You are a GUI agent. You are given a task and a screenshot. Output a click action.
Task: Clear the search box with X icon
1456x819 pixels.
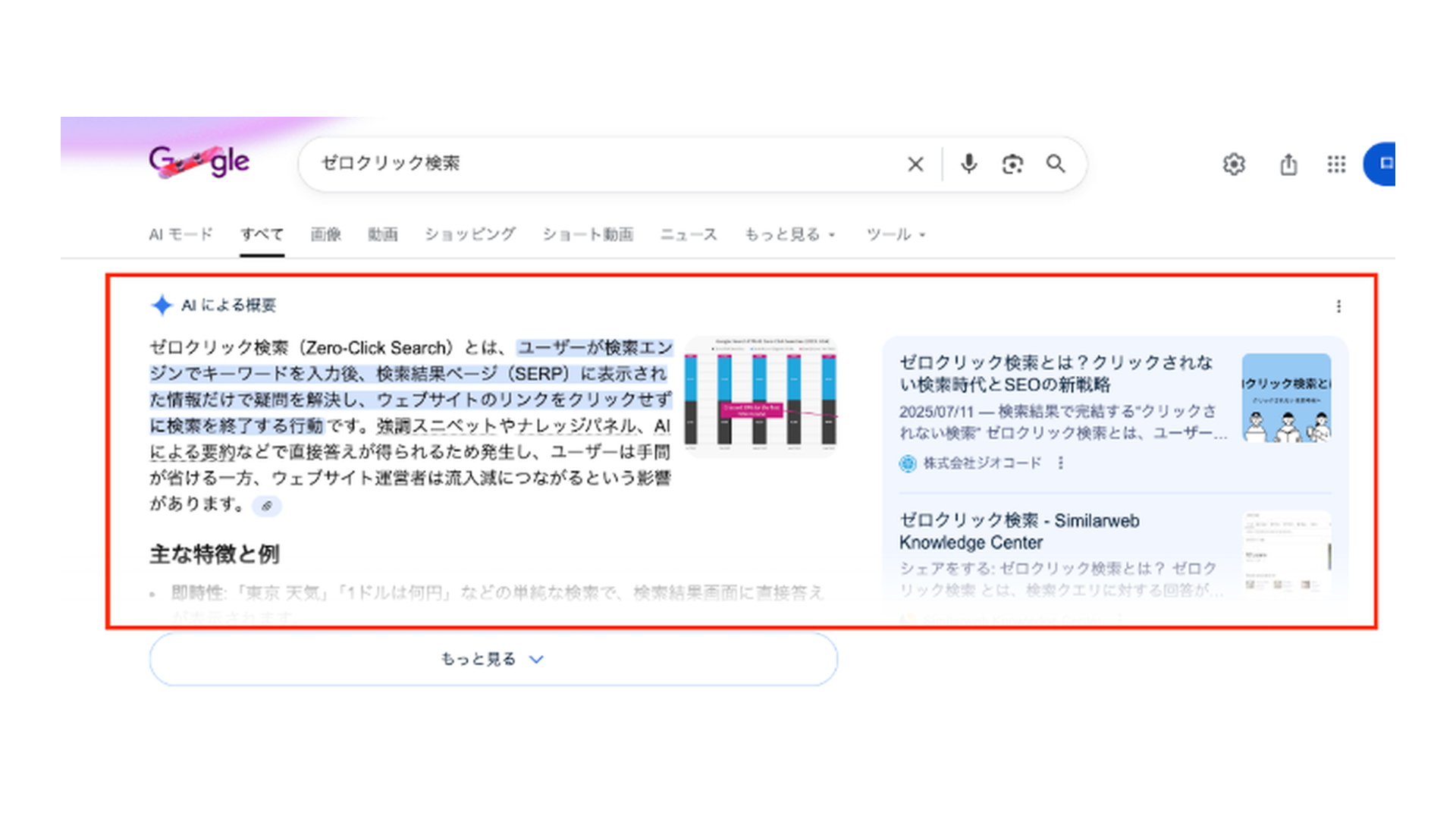pyautogui.click(x=915, y=164)
